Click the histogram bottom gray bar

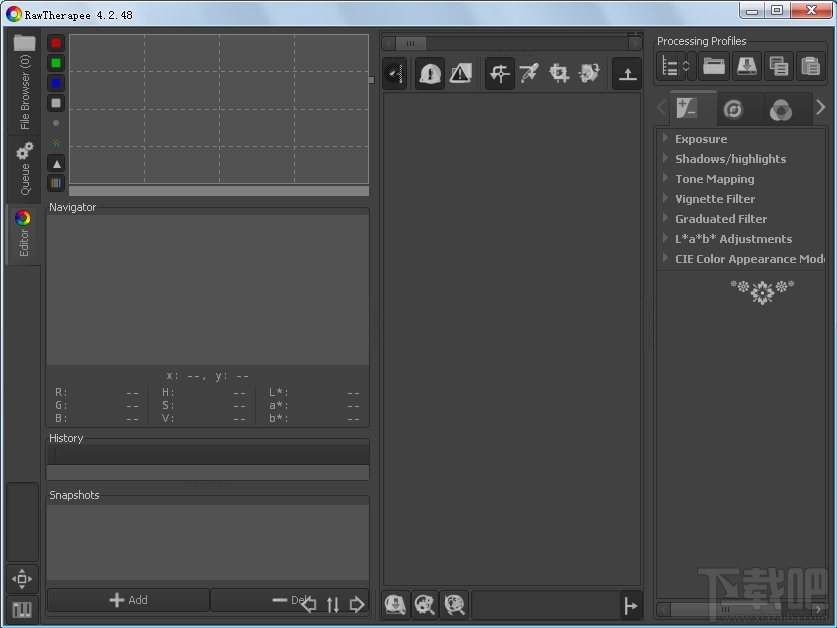tap(219, 191)
